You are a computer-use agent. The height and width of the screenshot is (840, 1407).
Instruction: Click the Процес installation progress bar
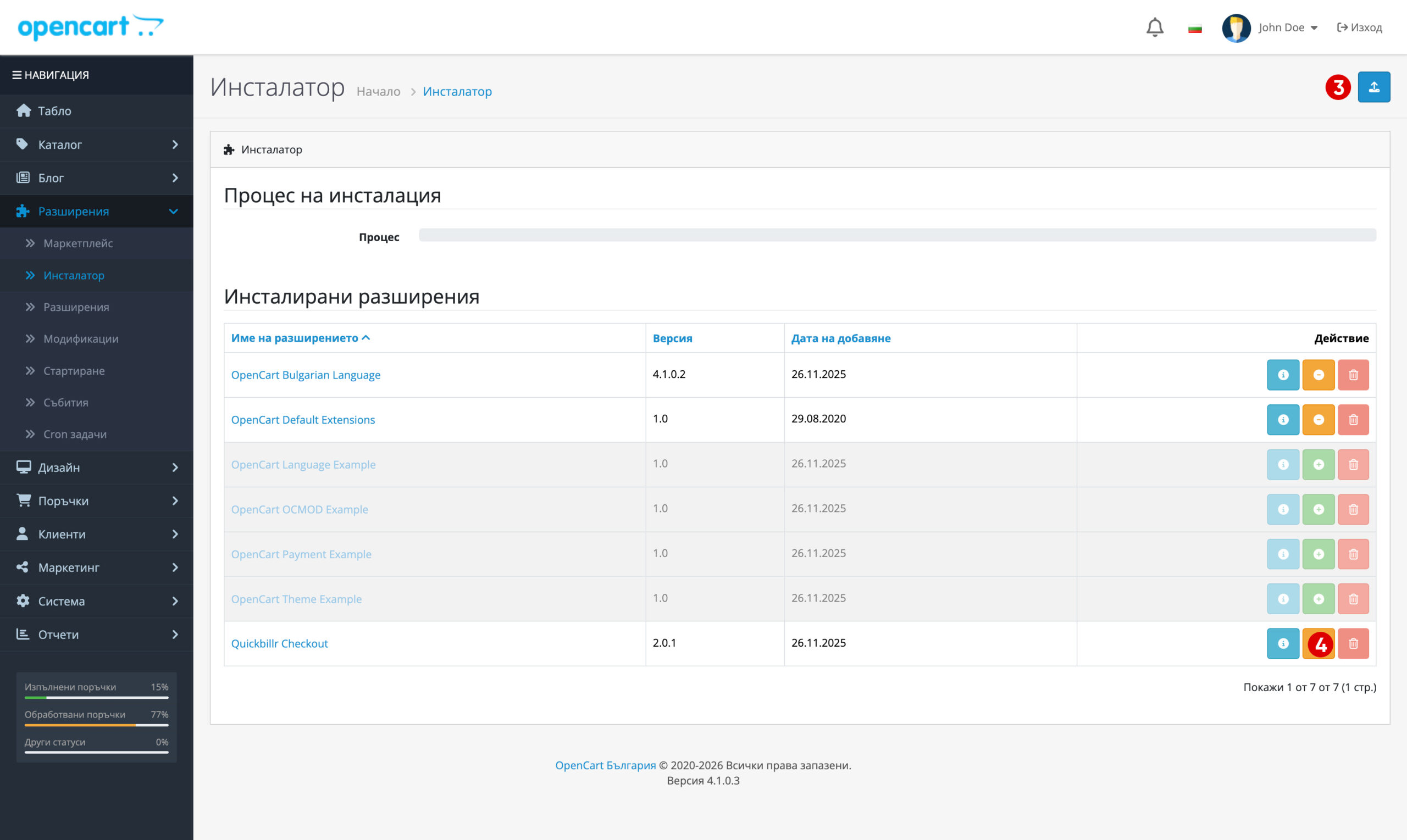pyautogui.click(x=897, y=235)
